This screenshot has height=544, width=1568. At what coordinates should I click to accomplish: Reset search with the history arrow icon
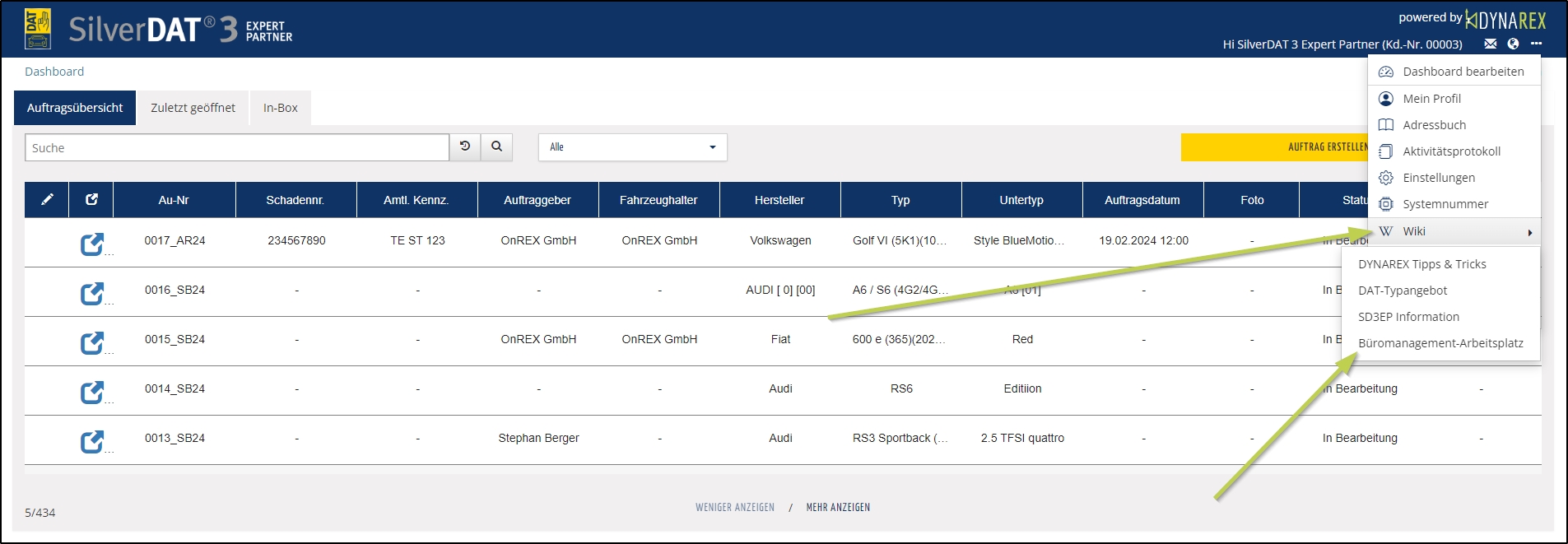(465, 146)
